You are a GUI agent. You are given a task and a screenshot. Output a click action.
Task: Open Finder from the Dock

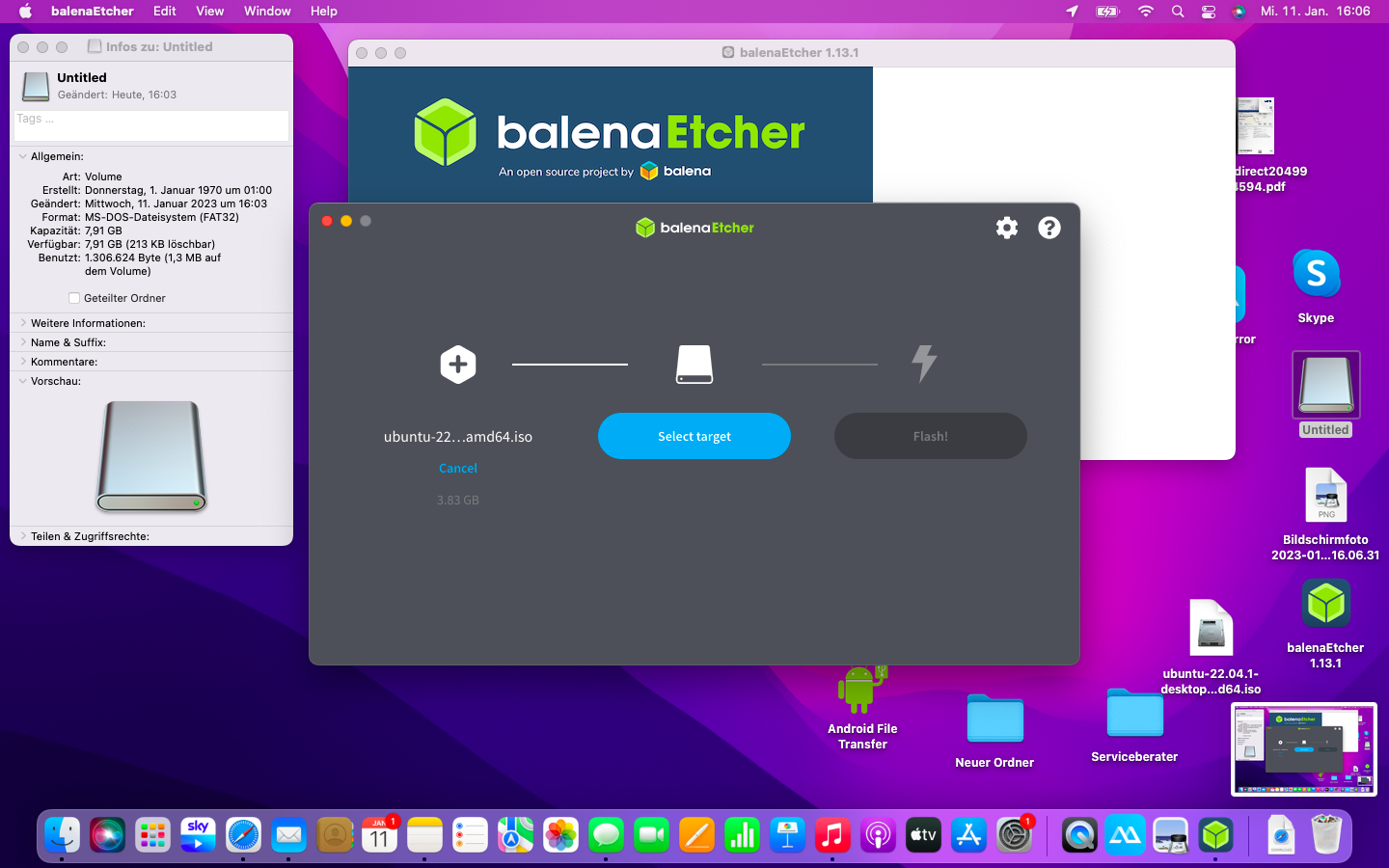(62, 834)
